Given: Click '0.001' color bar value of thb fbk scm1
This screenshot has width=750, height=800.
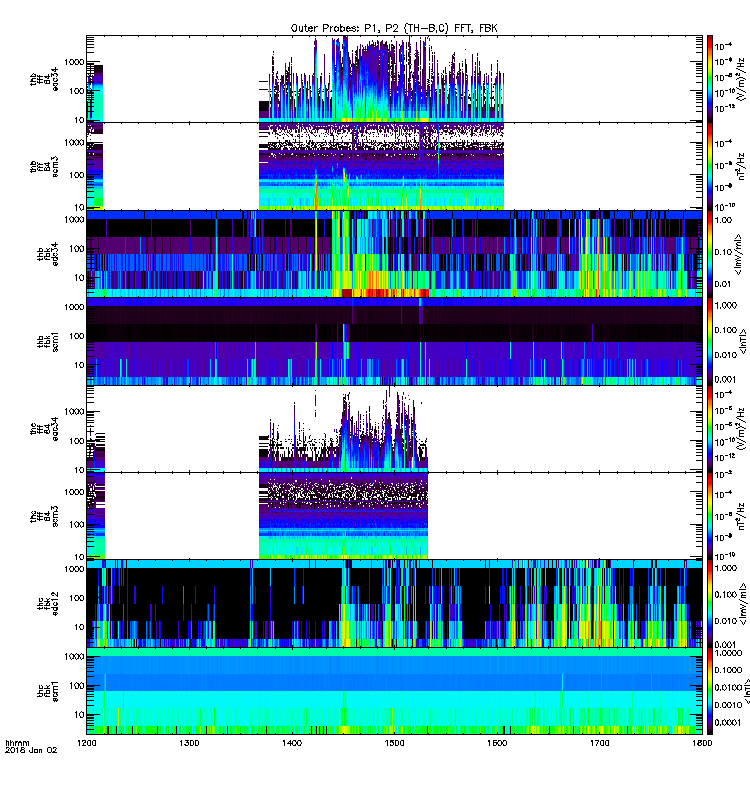Looking at the screenshot, I should click(x=726, y=379).
